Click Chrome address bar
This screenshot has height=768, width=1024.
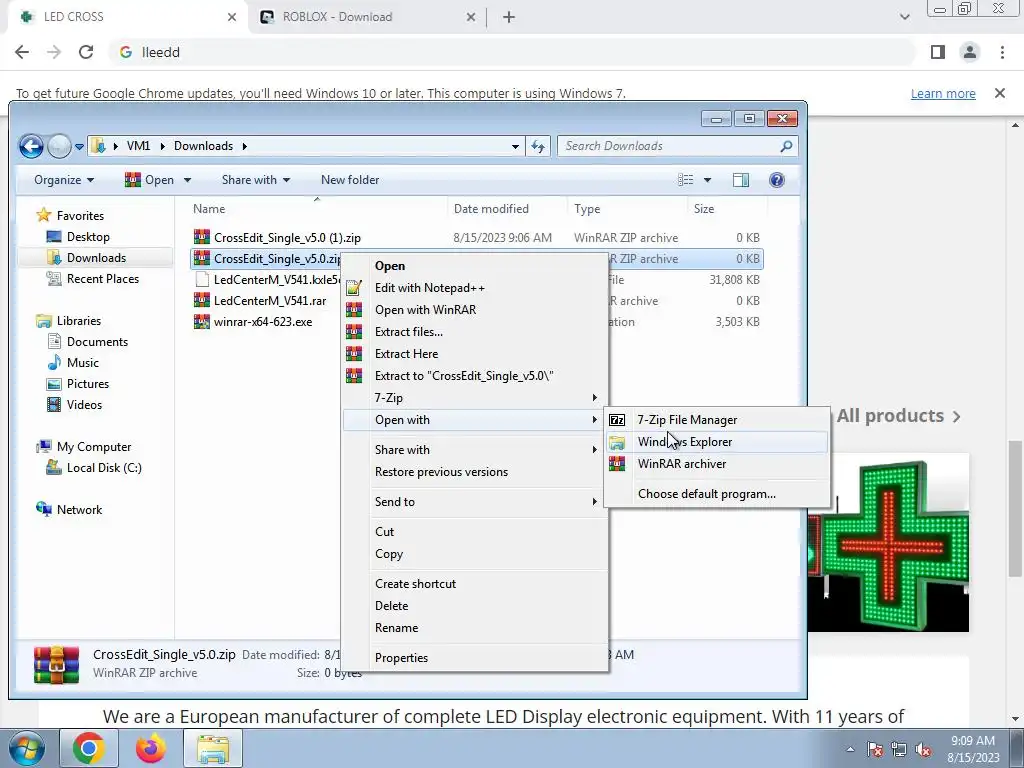click(x=513, y=52)
